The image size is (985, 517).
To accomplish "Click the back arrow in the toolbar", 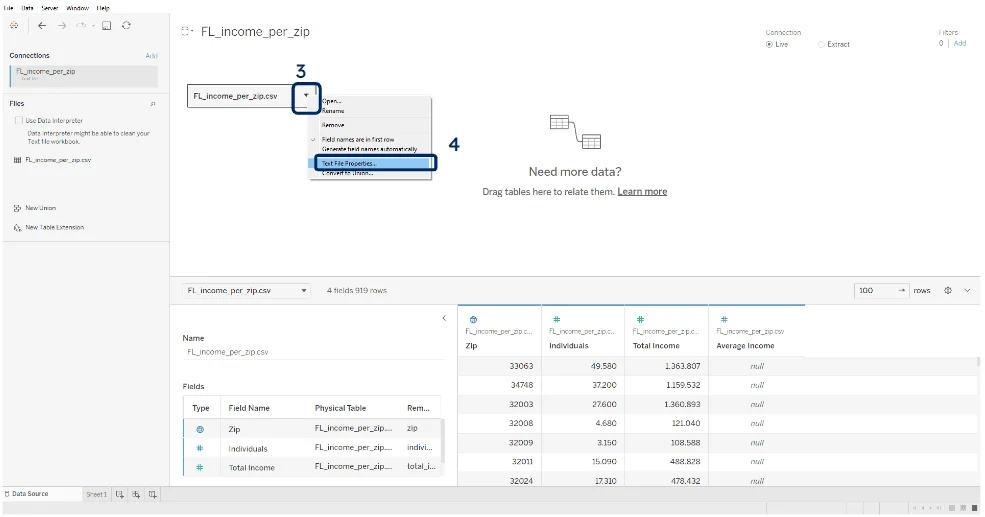I will (x=42, y=25).
